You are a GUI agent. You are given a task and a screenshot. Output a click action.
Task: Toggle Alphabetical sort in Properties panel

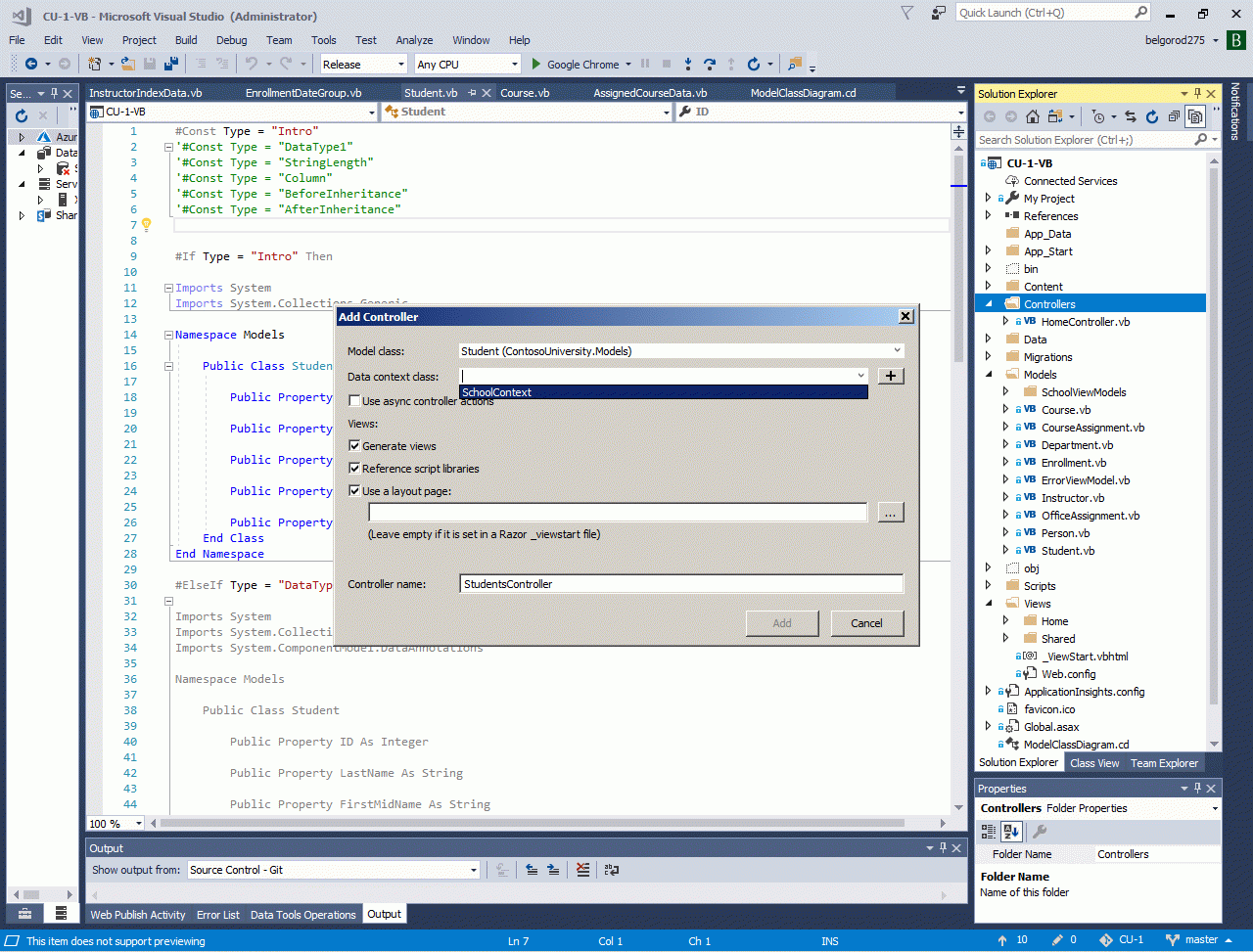pyautogui.click(x=1012, y=832)
